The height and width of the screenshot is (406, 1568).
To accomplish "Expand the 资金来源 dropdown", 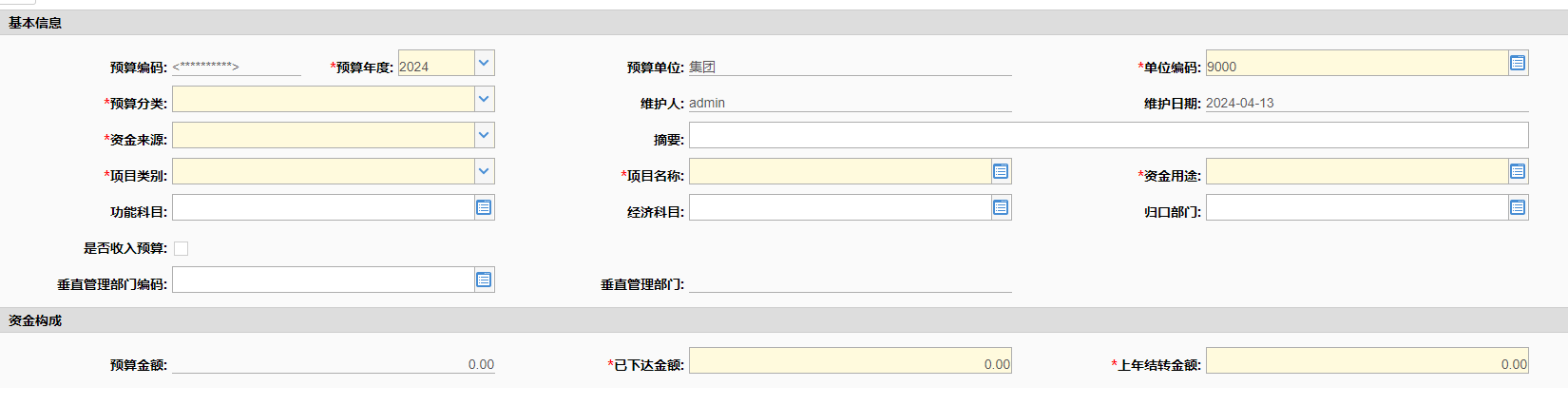I will click(484, 135).
